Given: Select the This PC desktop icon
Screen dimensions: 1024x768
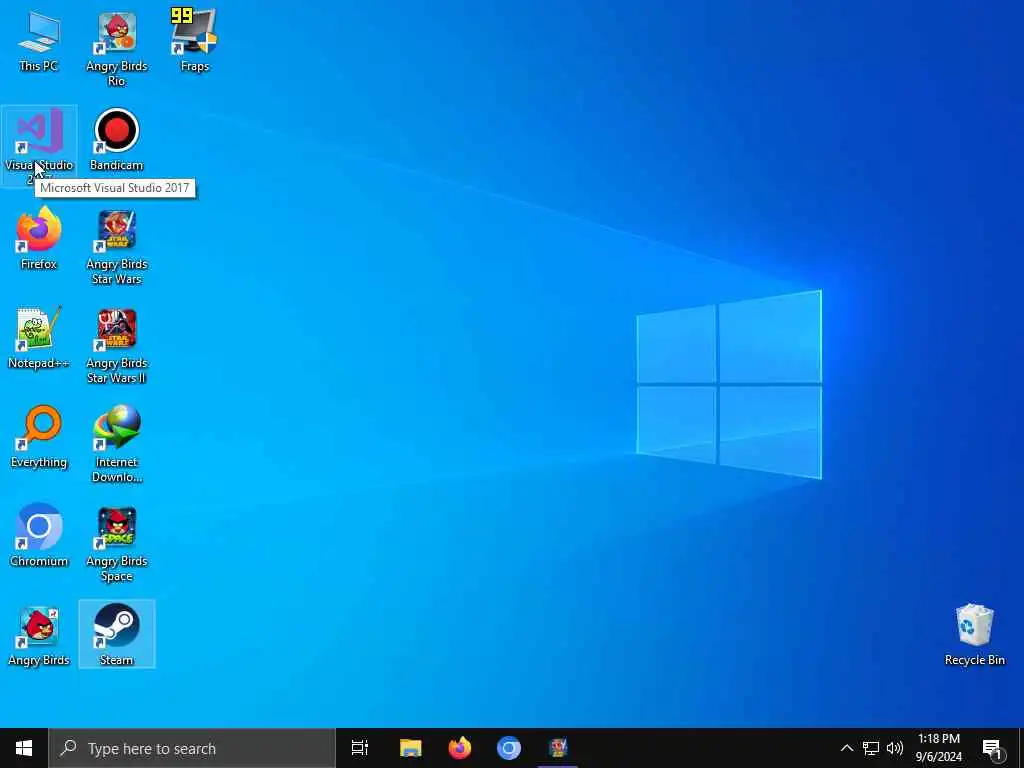Looking at the screenshot, I should (39, 40).
